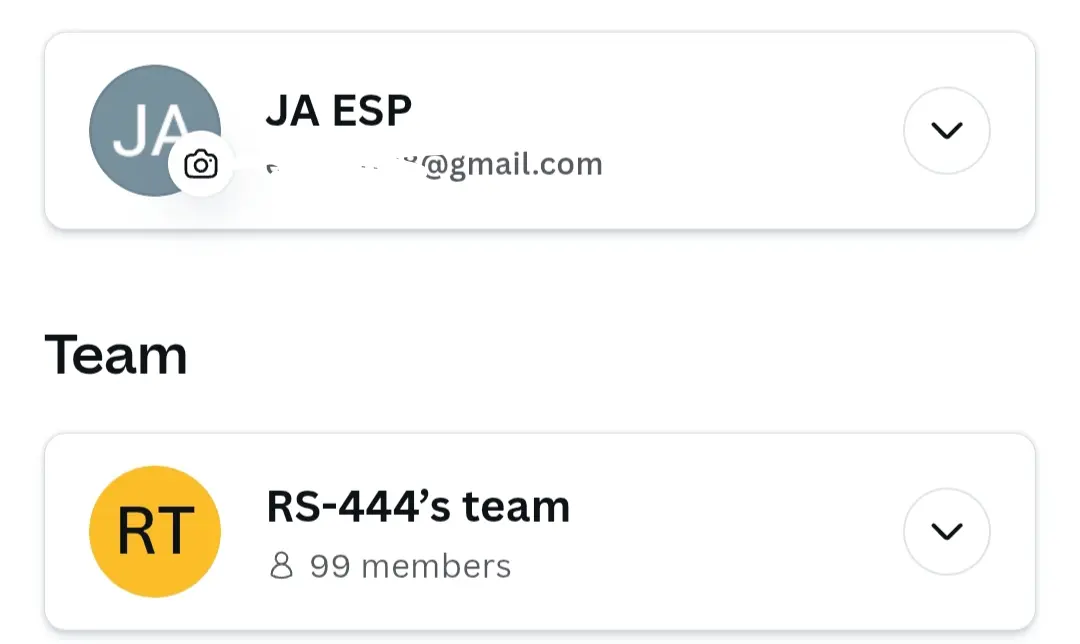Screen dimensions: 1080x644
Task: Tap the circular arrow button in team card
Action: (x=946, y=531)
